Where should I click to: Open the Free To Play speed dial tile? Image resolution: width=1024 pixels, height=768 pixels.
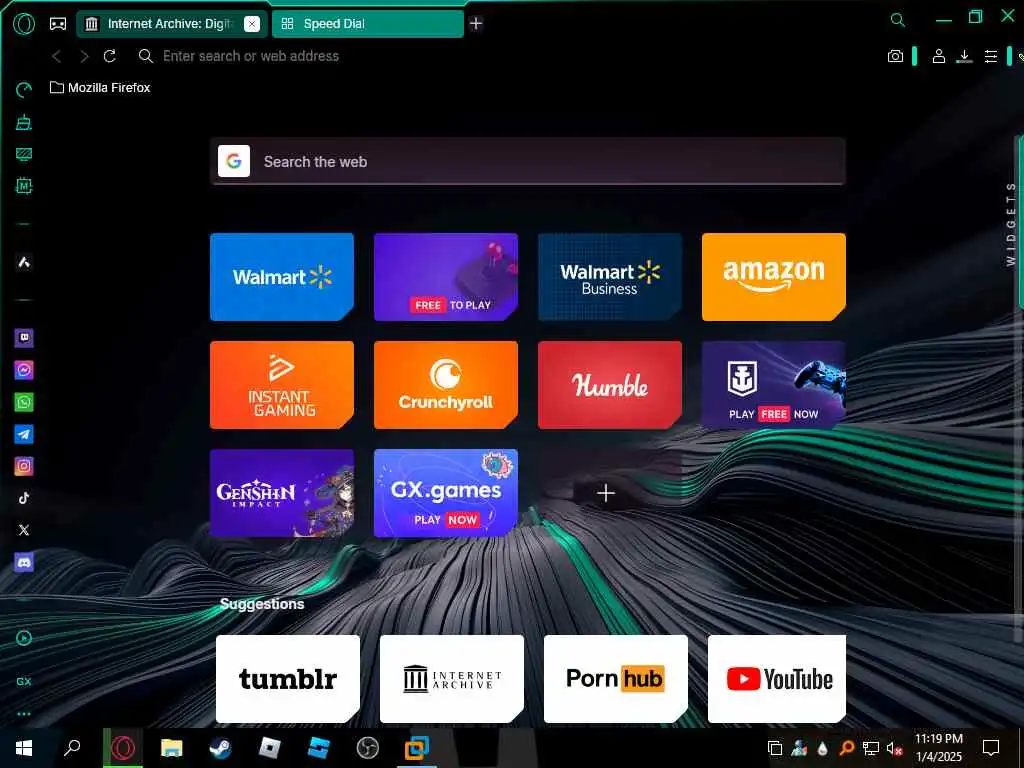click(x=446, y=277)
